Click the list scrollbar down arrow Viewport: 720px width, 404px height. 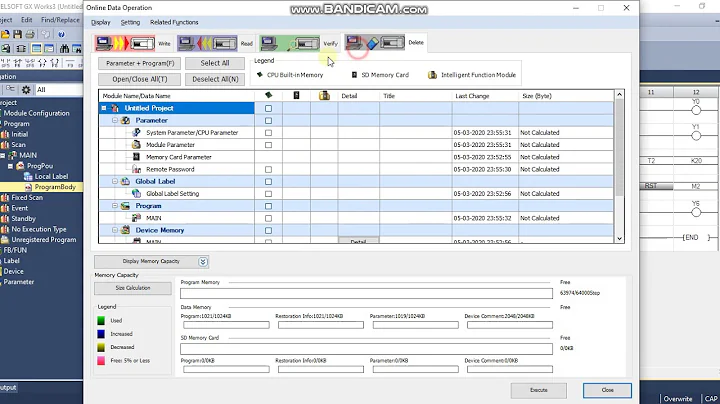point(619,238)
